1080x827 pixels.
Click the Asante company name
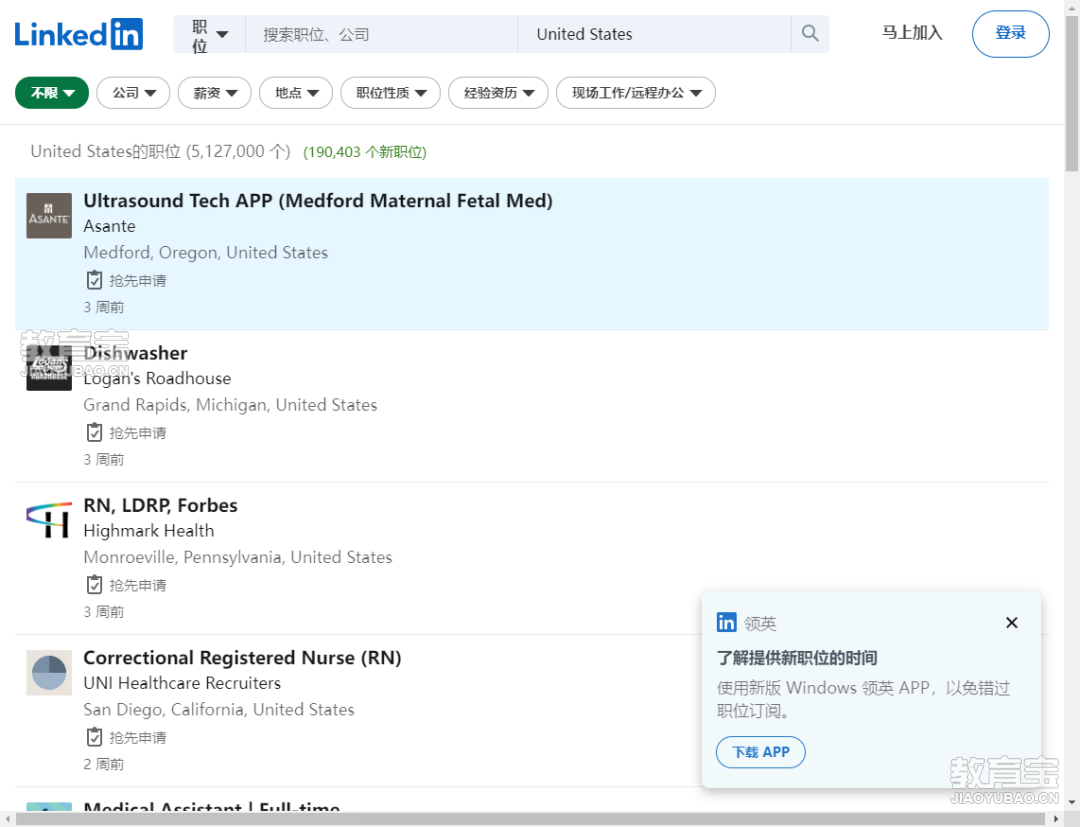click(110, 226)
